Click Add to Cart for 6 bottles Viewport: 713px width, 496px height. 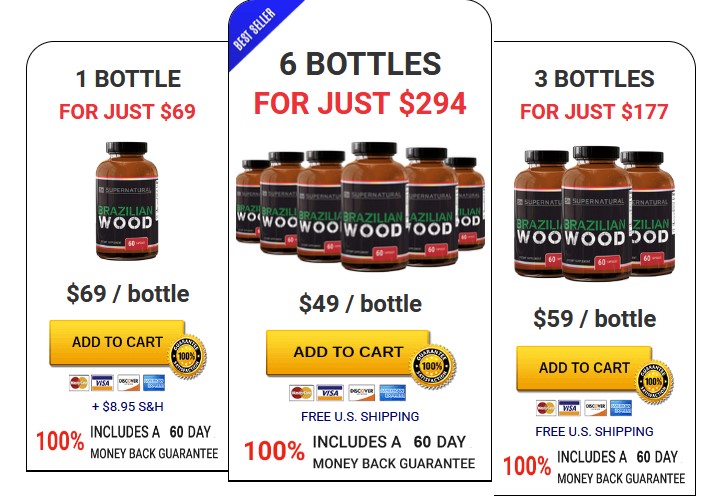(348, 352)
